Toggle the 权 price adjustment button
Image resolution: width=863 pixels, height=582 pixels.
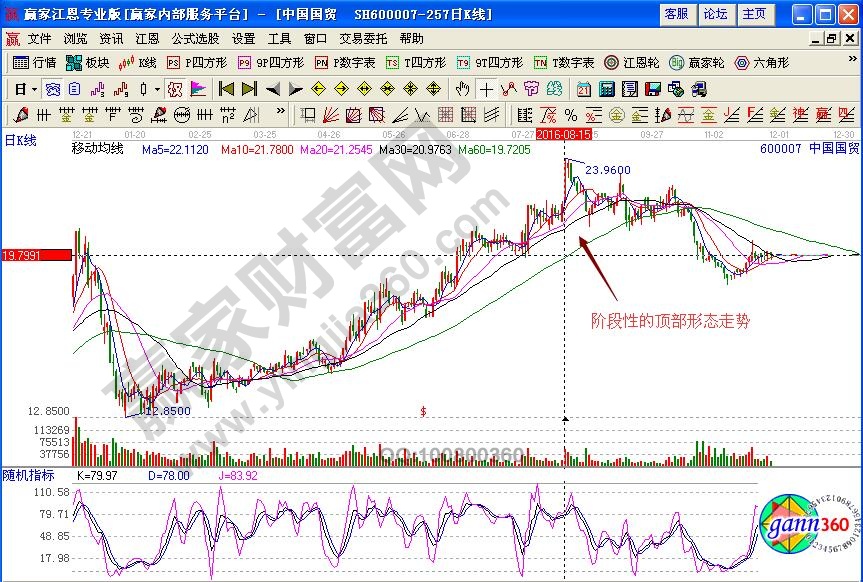pyautogui.click(x=176, y=89)
